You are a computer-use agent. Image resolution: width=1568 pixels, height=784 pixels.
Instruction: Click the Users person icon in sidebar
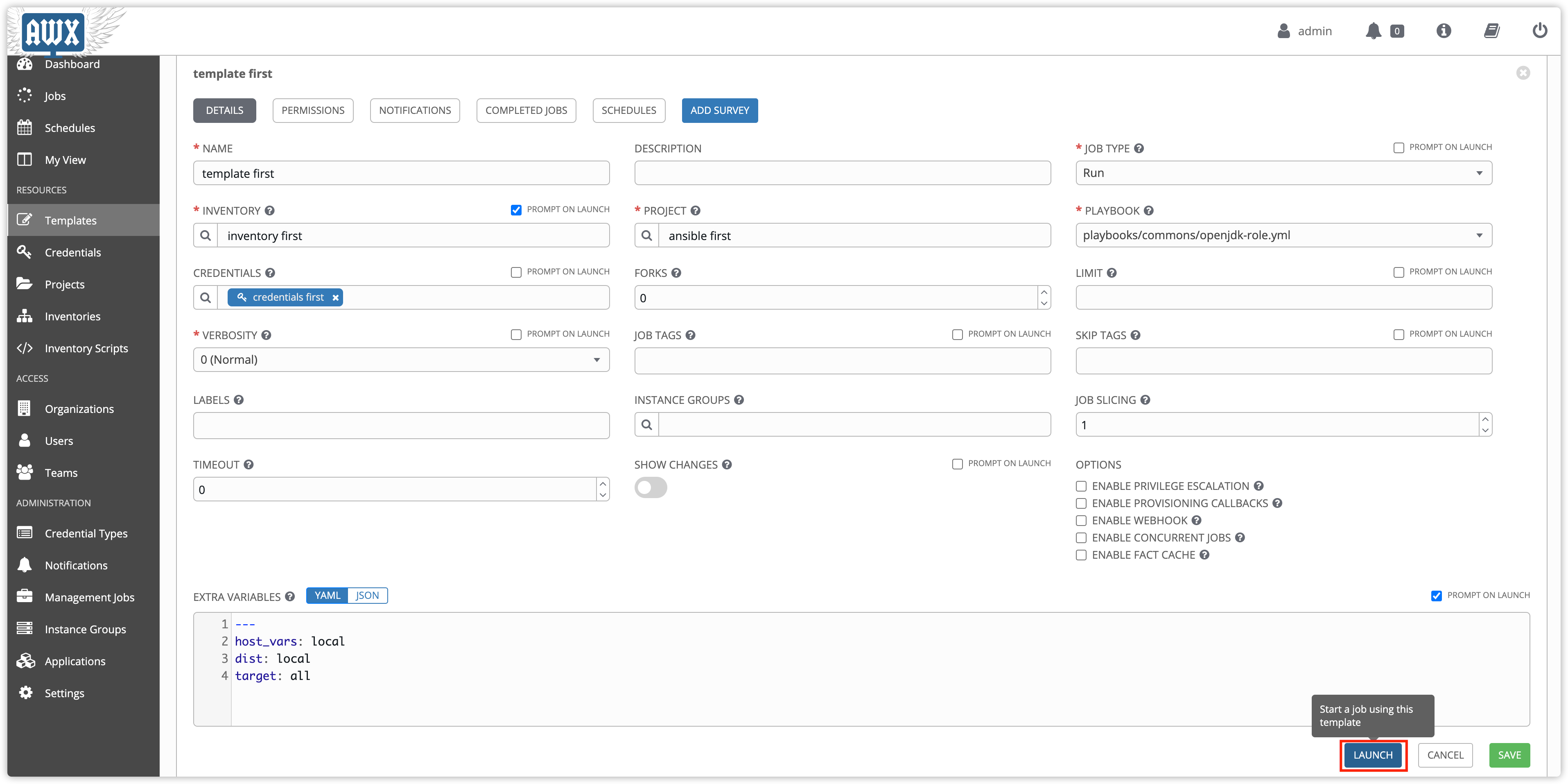tap(24, 440)
